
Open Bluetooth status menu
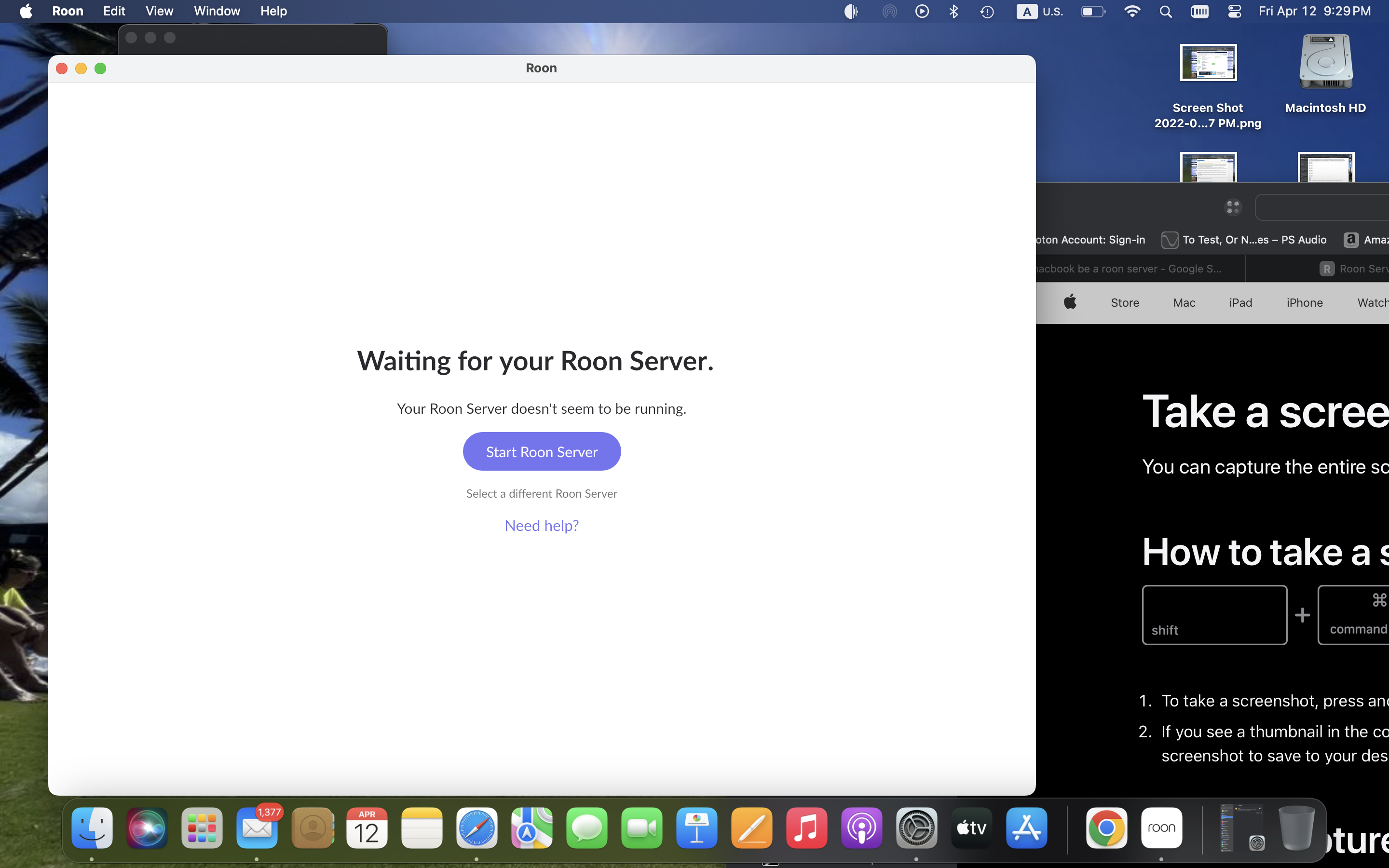953,12
